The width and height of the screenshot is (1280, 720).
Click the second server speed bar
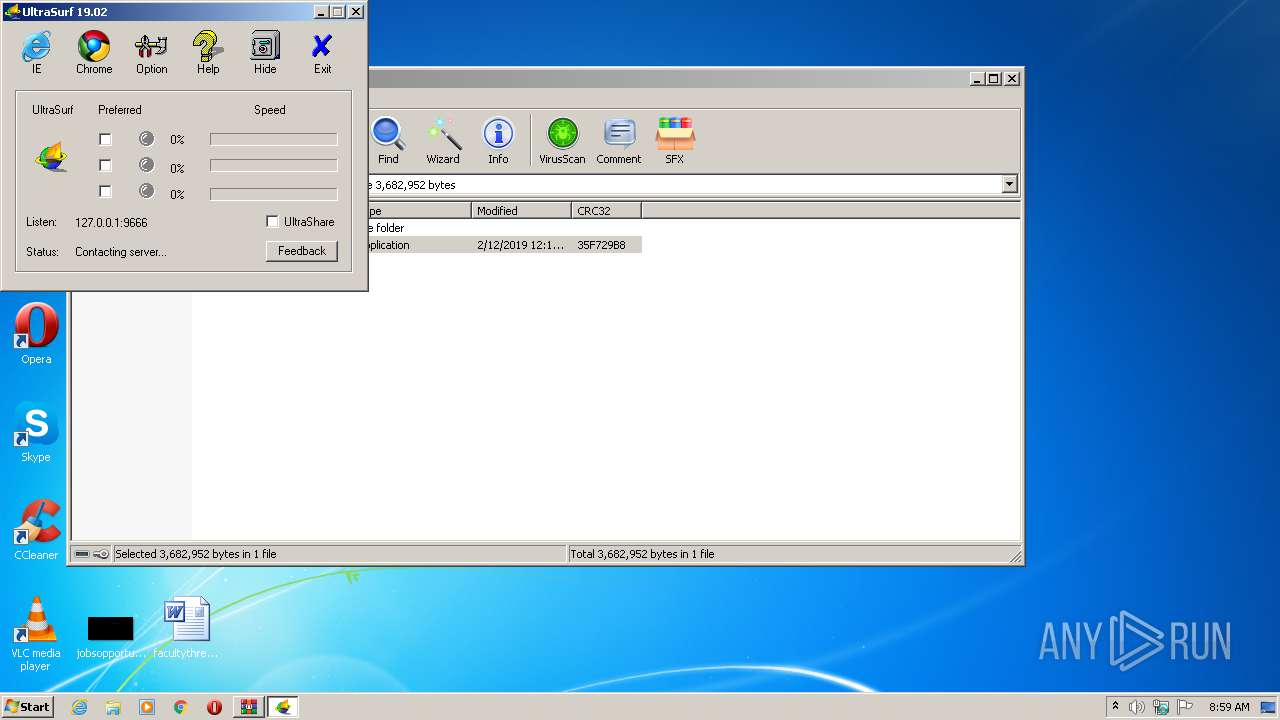coord(273,165)
